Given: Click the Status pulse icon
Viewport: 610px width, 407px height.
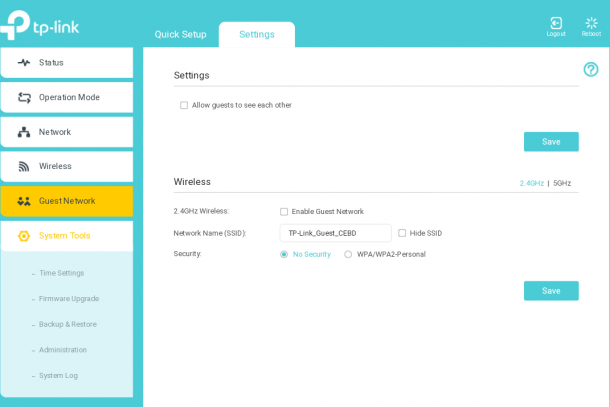Looking at the screenshot, I should [24, 63].
